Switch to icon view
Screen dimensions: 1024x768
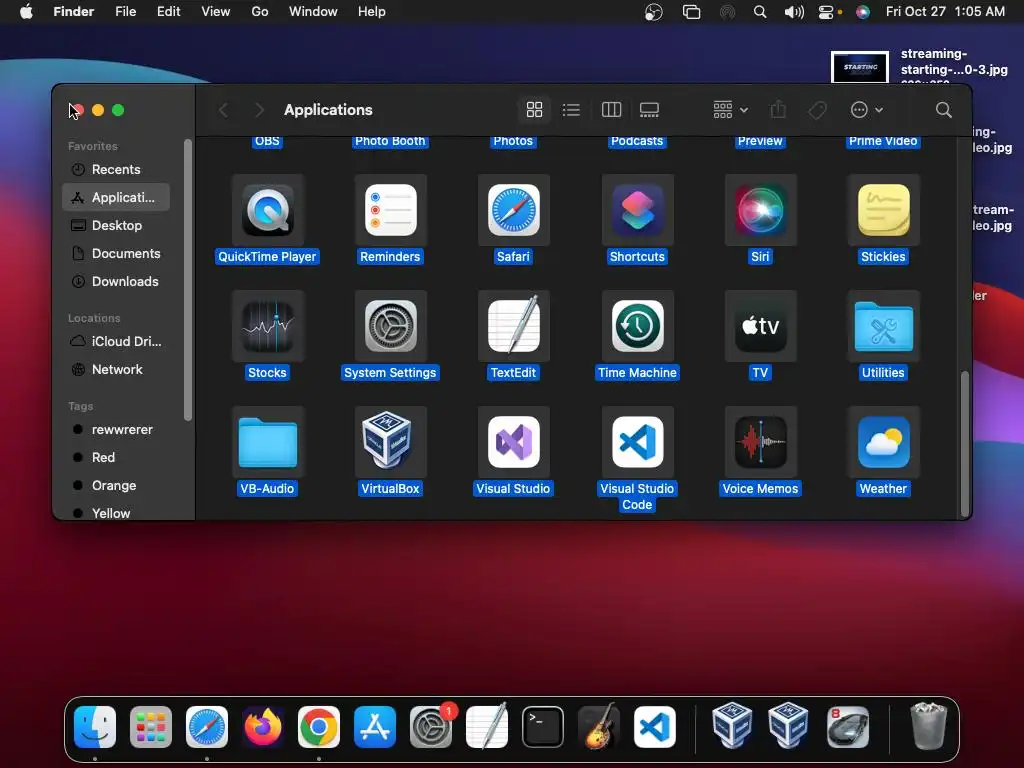[534, 110]
